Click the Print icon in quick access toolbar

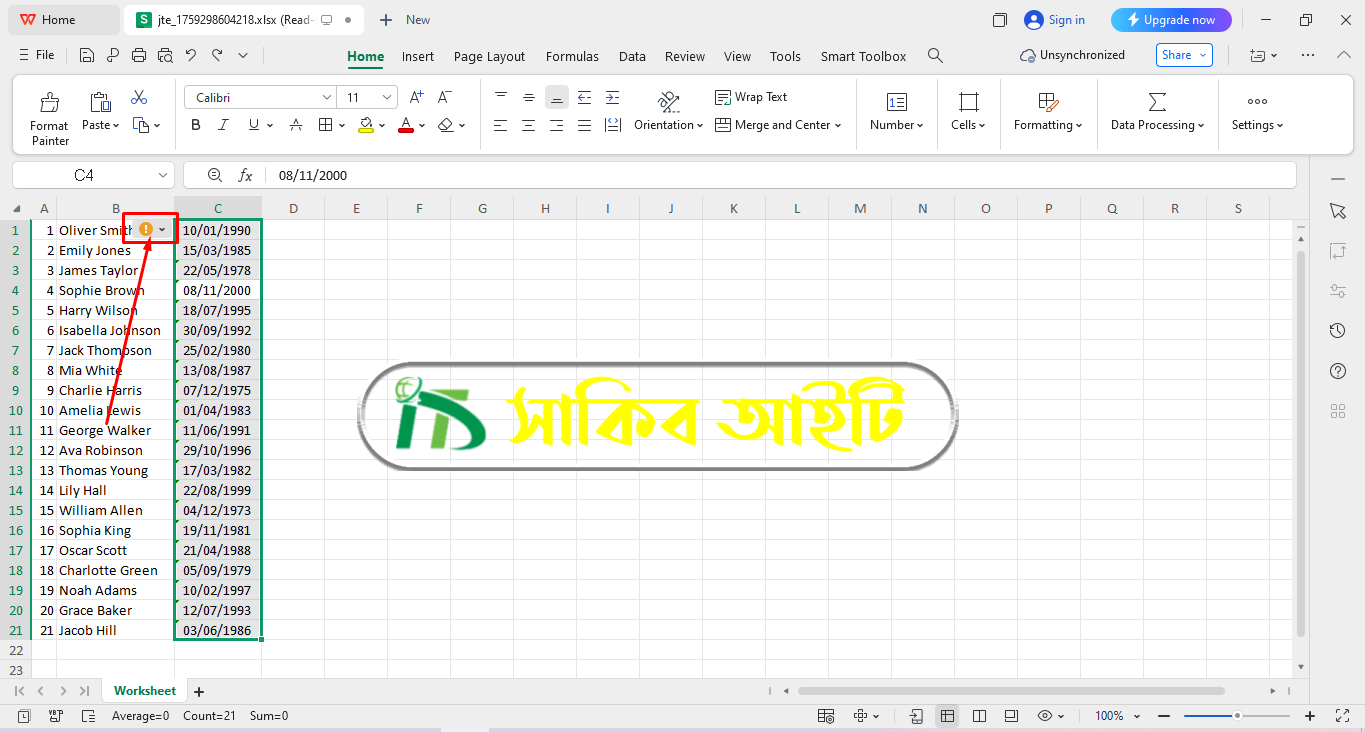click(139, 56)
